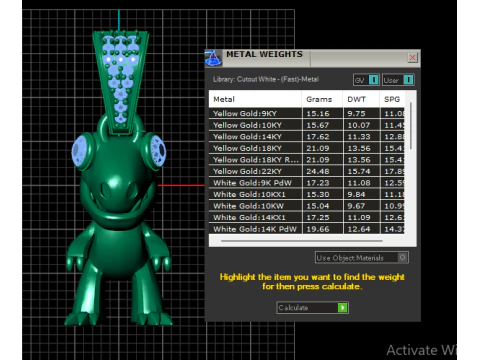Close the Metal Weights dialog

(412, 57)
